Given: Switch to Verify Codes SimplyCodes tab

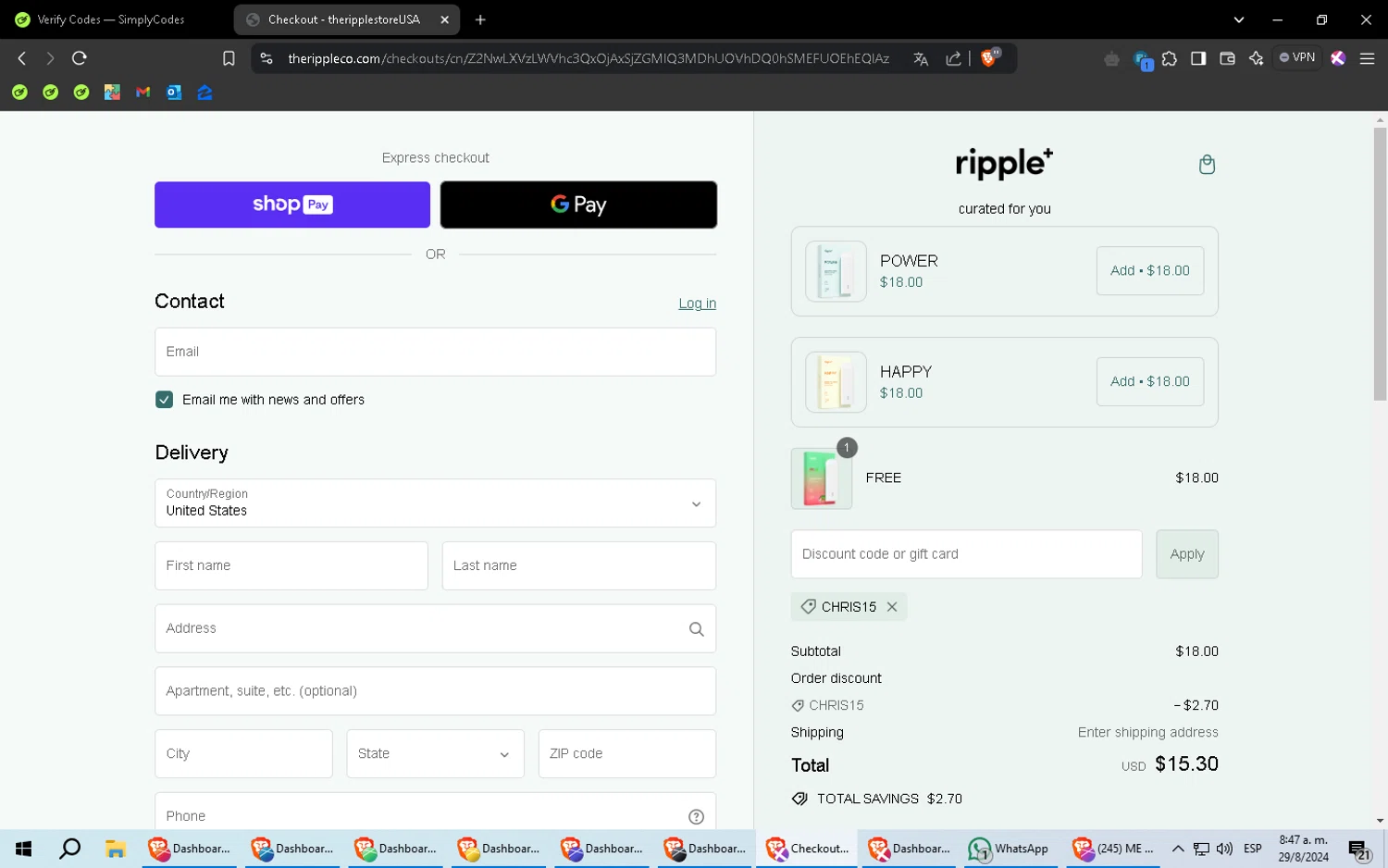Looking at the screenshot, I should point(113,19).
